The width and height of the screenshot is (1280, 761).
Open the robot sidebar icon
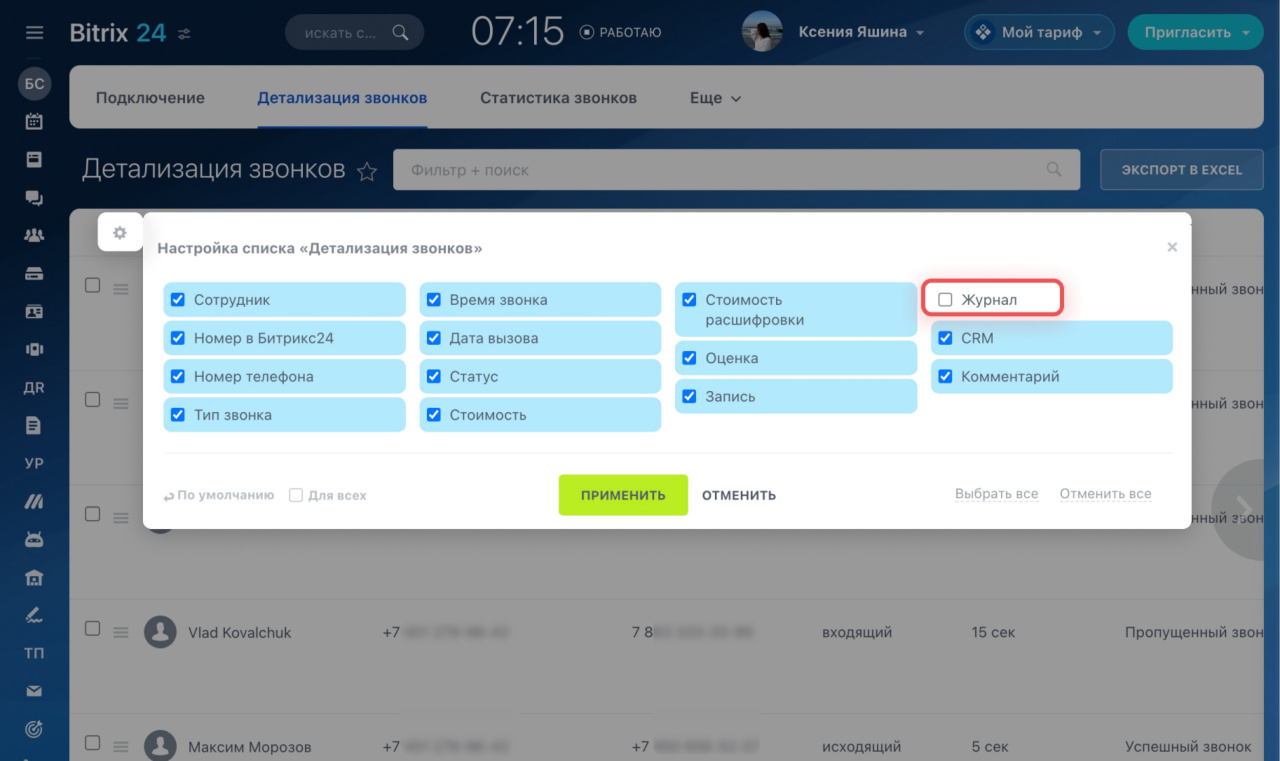(x=34, y=540)
